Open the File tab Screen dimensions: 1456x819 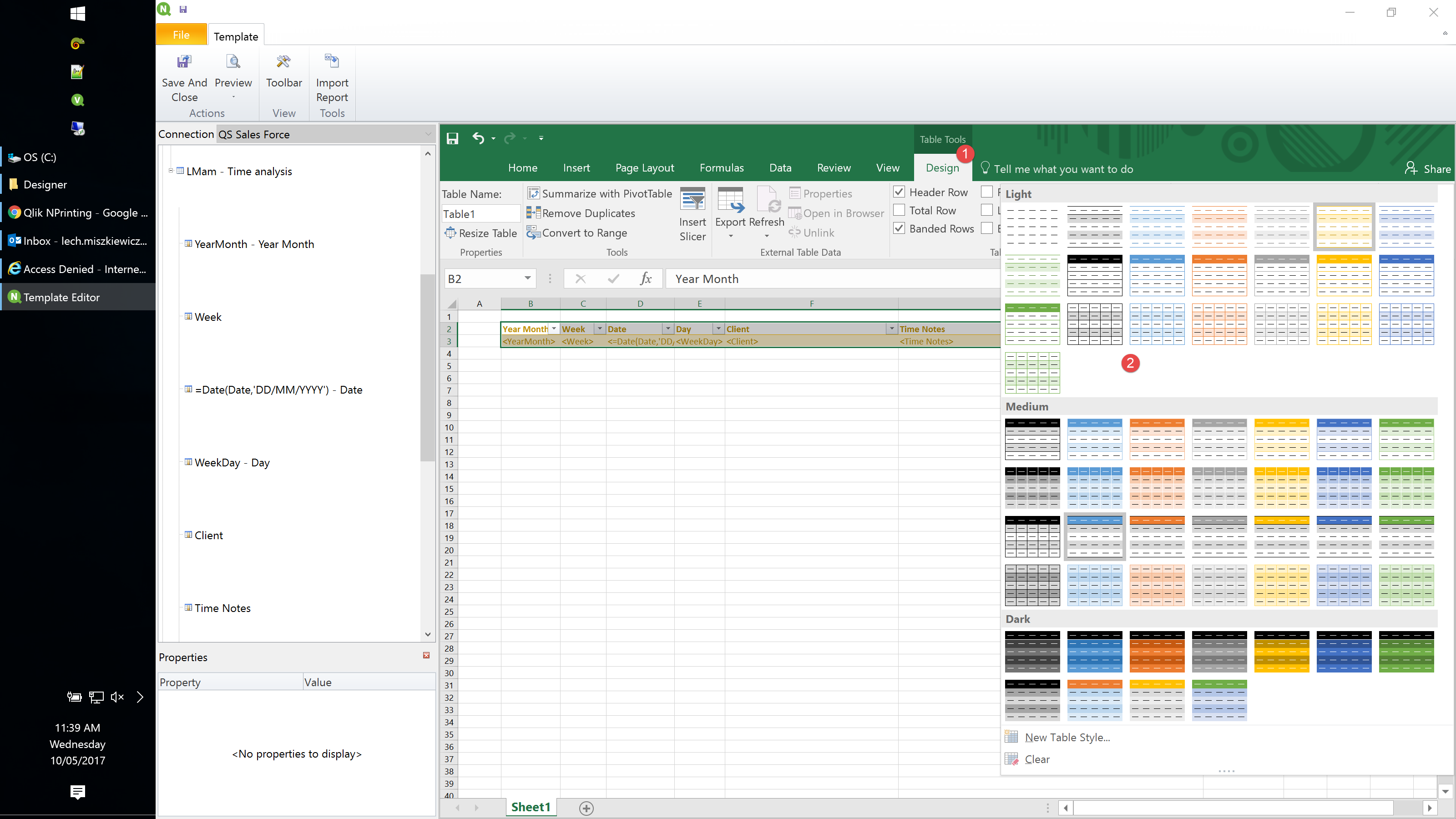(x=181, y=35)
